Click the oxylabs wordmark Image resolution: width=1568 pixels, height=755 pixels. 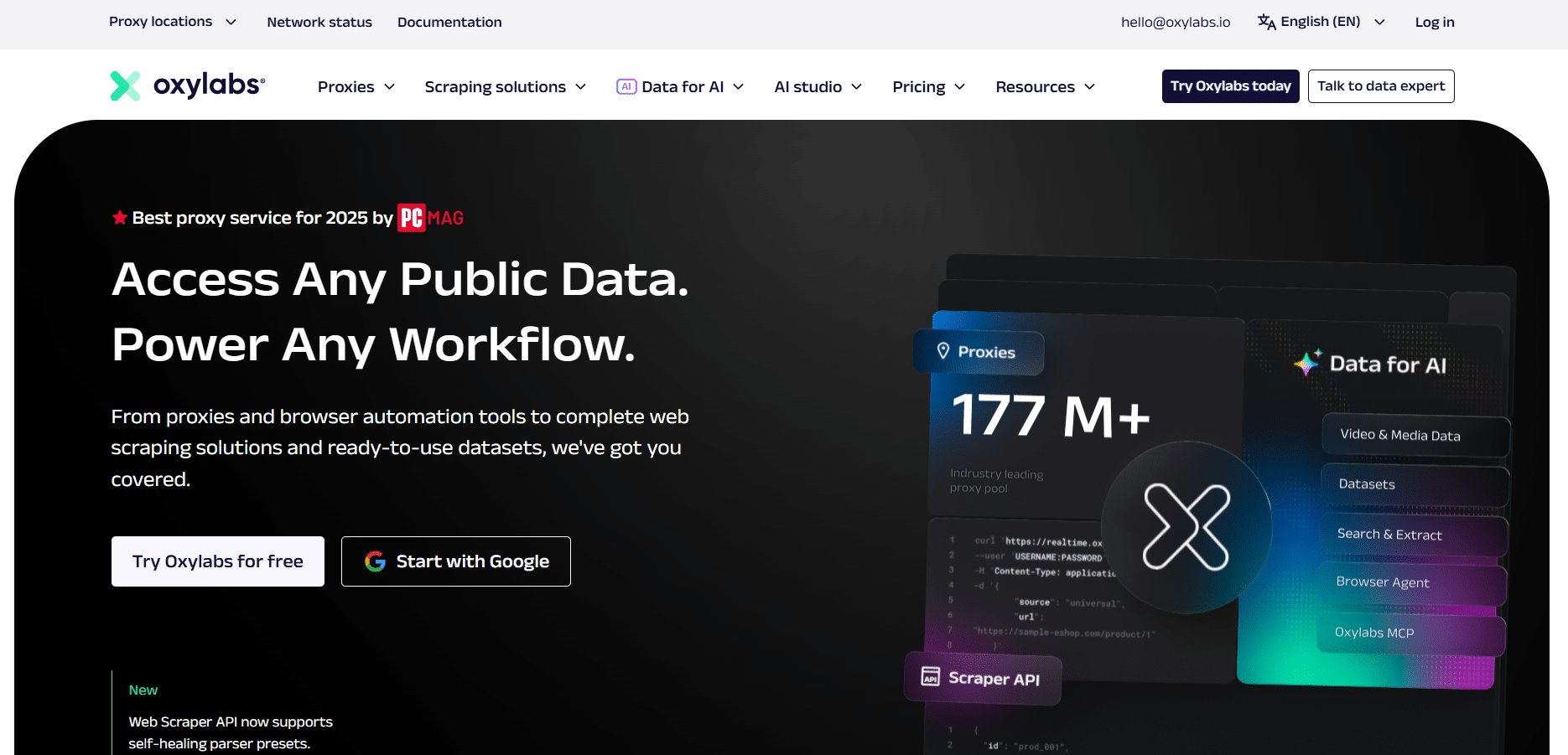click(x=210, y=85)
